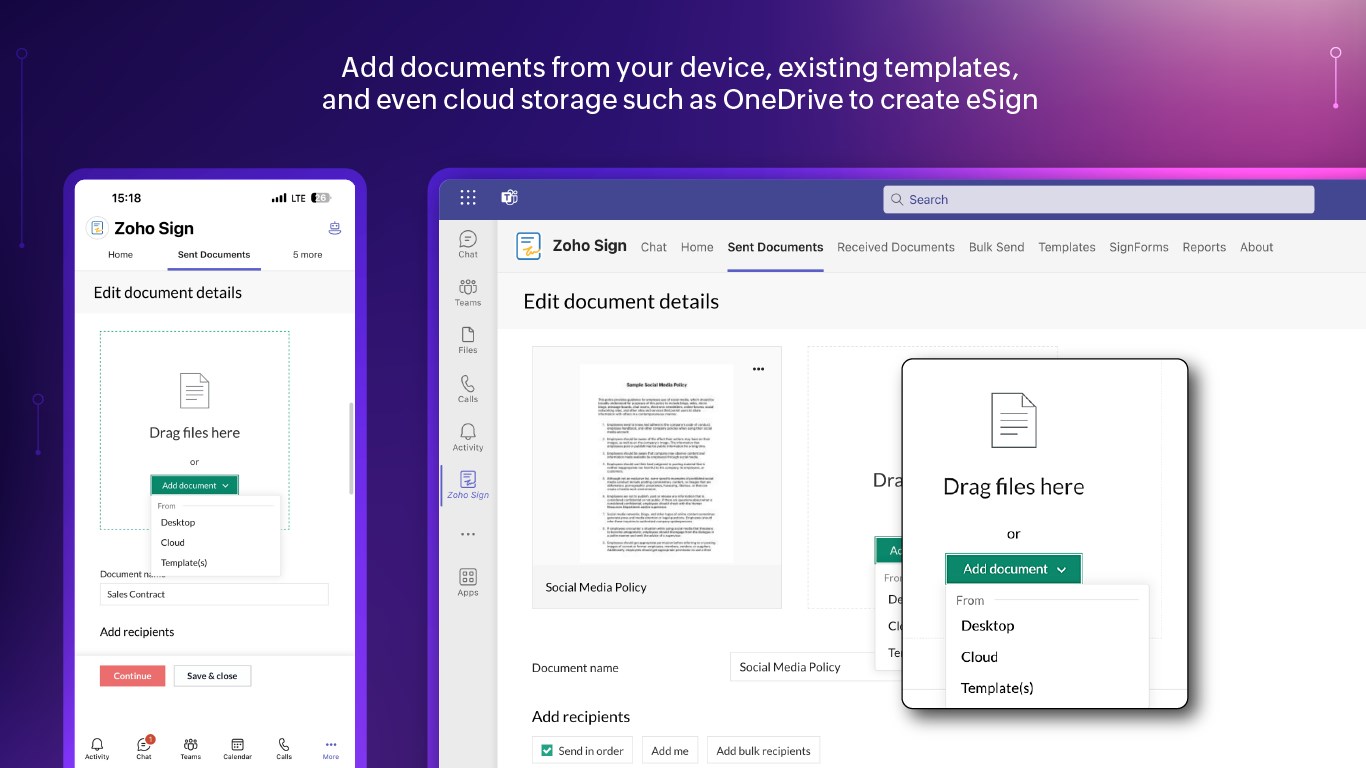Open the SignForms tab
The width and height of the screenshot is (1366, 768).
click(x=1139, y=247)
